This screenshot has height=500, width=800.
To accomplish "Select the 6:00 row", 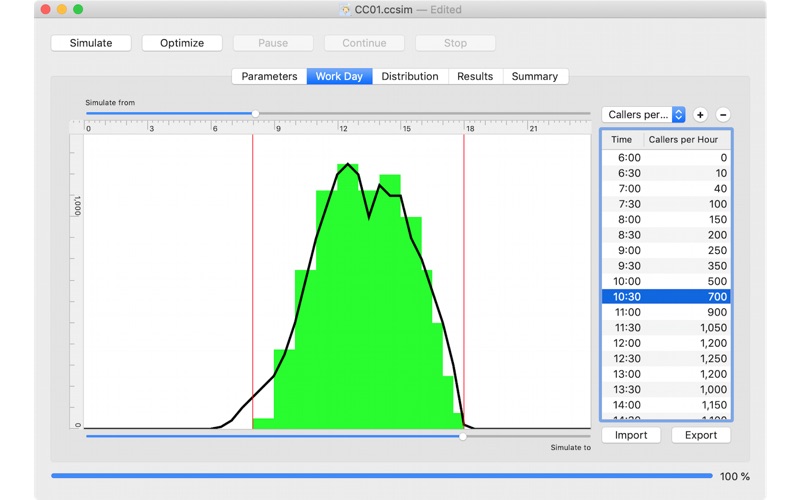I will click(666, 158).
